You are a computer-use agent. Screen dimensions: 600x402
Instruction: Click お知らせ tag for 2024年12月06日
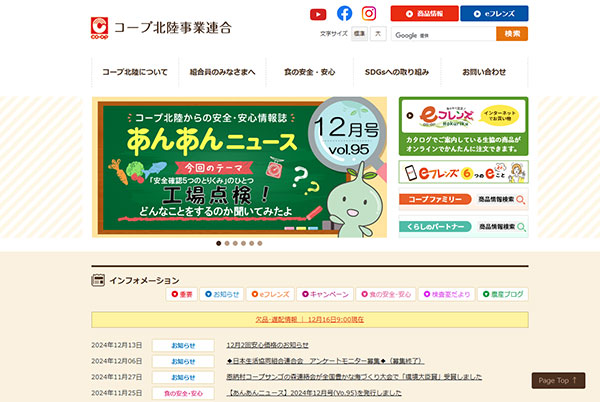click(183, 361)
